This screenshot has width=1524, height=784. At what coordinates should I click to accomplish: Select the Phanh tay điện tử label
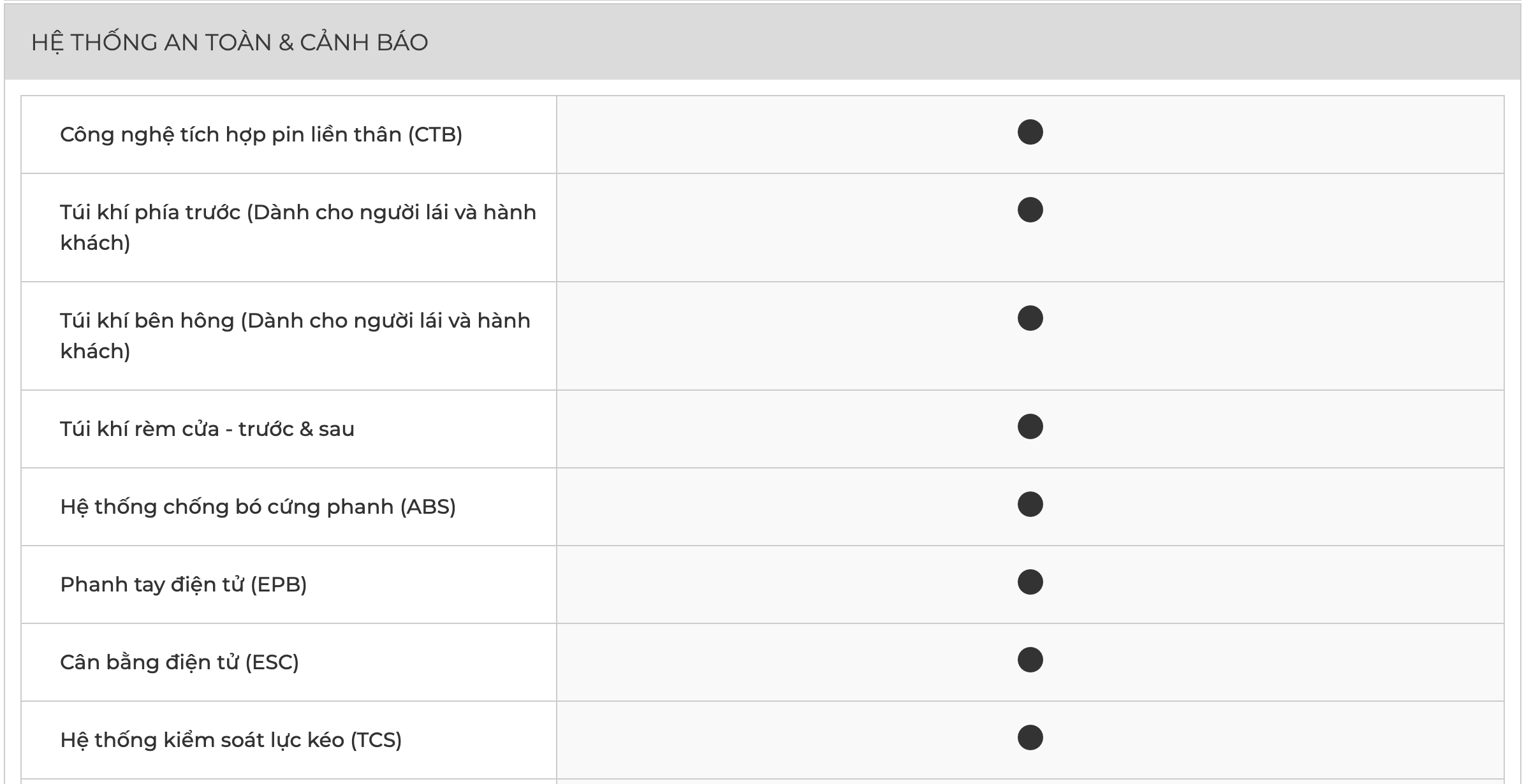[152, 585]
